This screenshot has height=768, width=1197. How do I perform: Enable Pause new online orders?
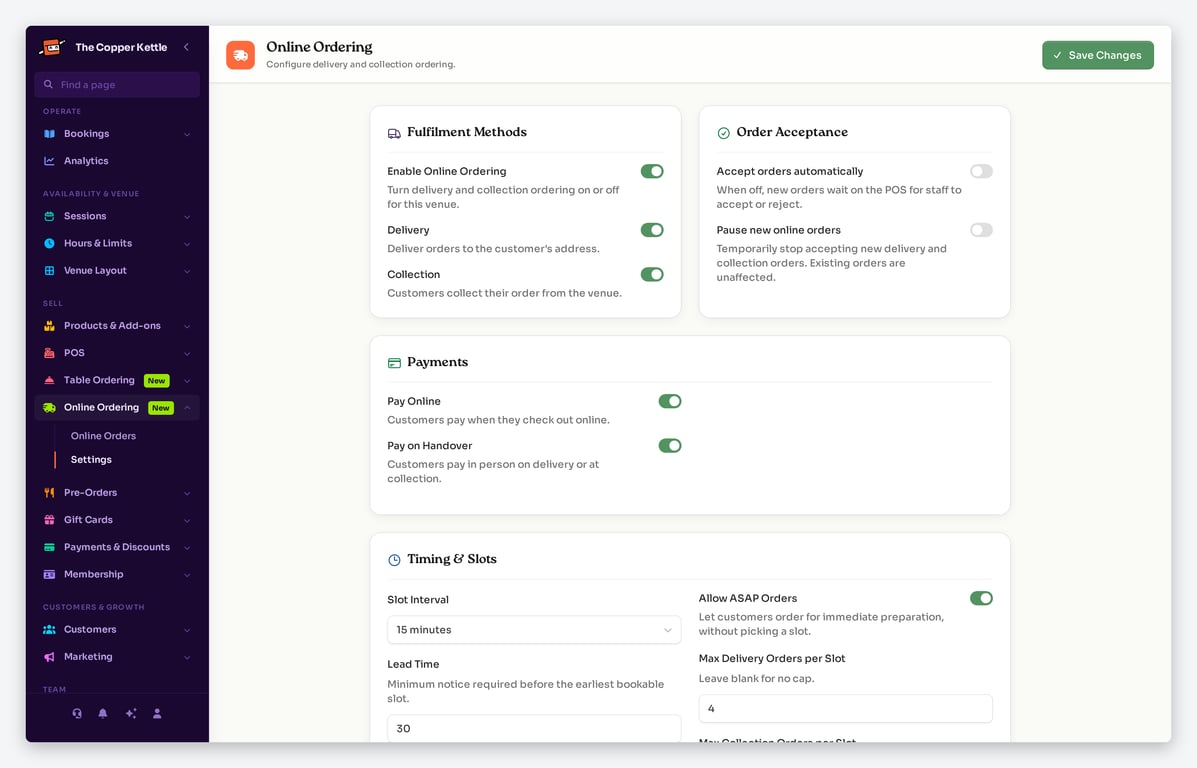point(981,230)
